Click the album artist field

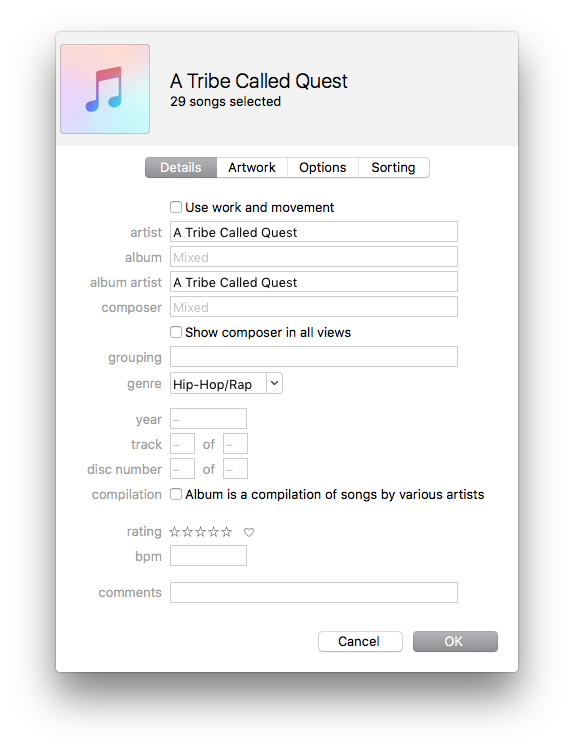tap(314, 282)
